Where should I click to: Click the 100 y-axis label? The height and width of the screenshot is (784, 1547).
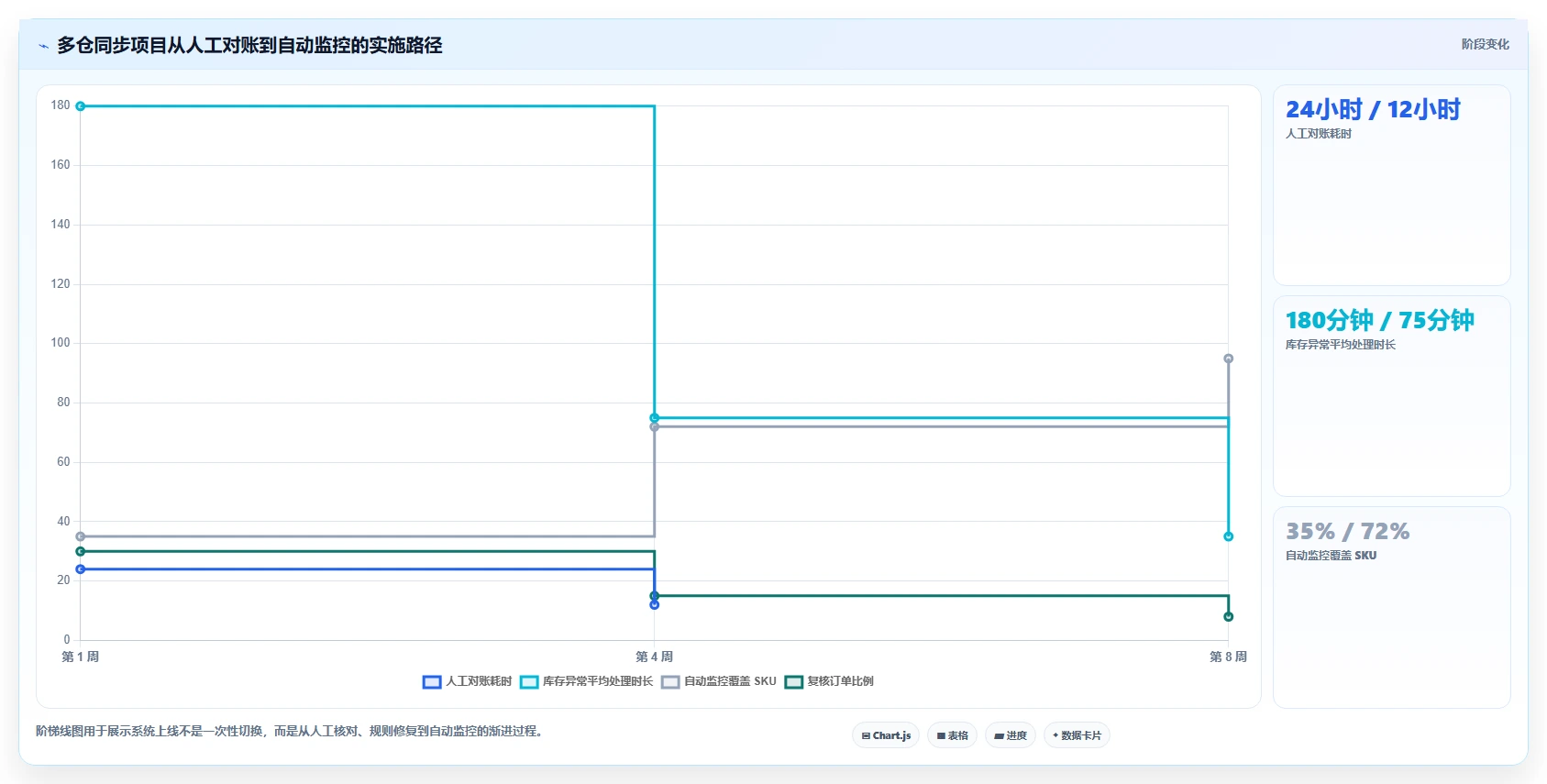pyautogui.click(x=61, y=343)
